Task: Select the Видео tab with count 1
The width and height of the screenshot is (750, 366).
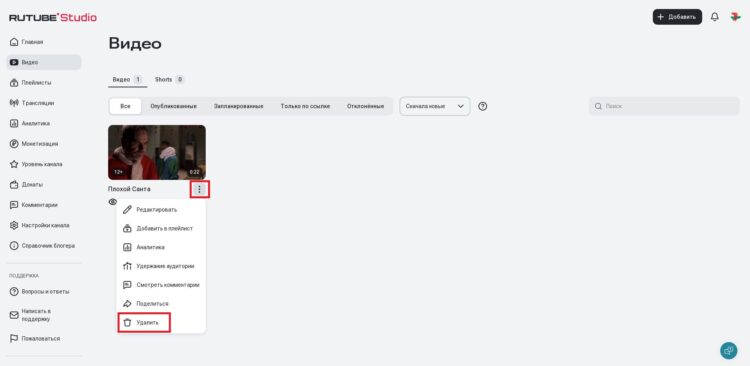Action: click(127, 80)
